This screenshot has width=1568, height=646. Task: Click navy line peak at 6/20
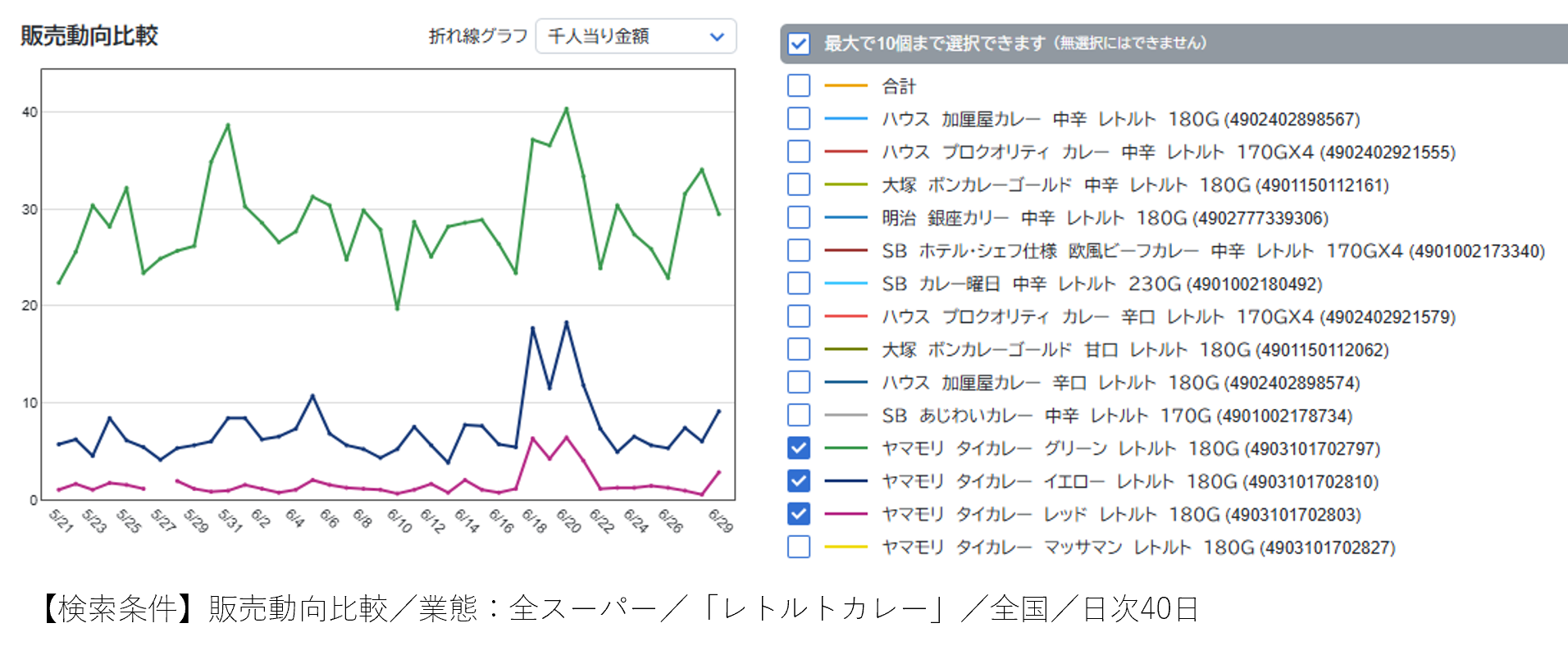point(566,322)
